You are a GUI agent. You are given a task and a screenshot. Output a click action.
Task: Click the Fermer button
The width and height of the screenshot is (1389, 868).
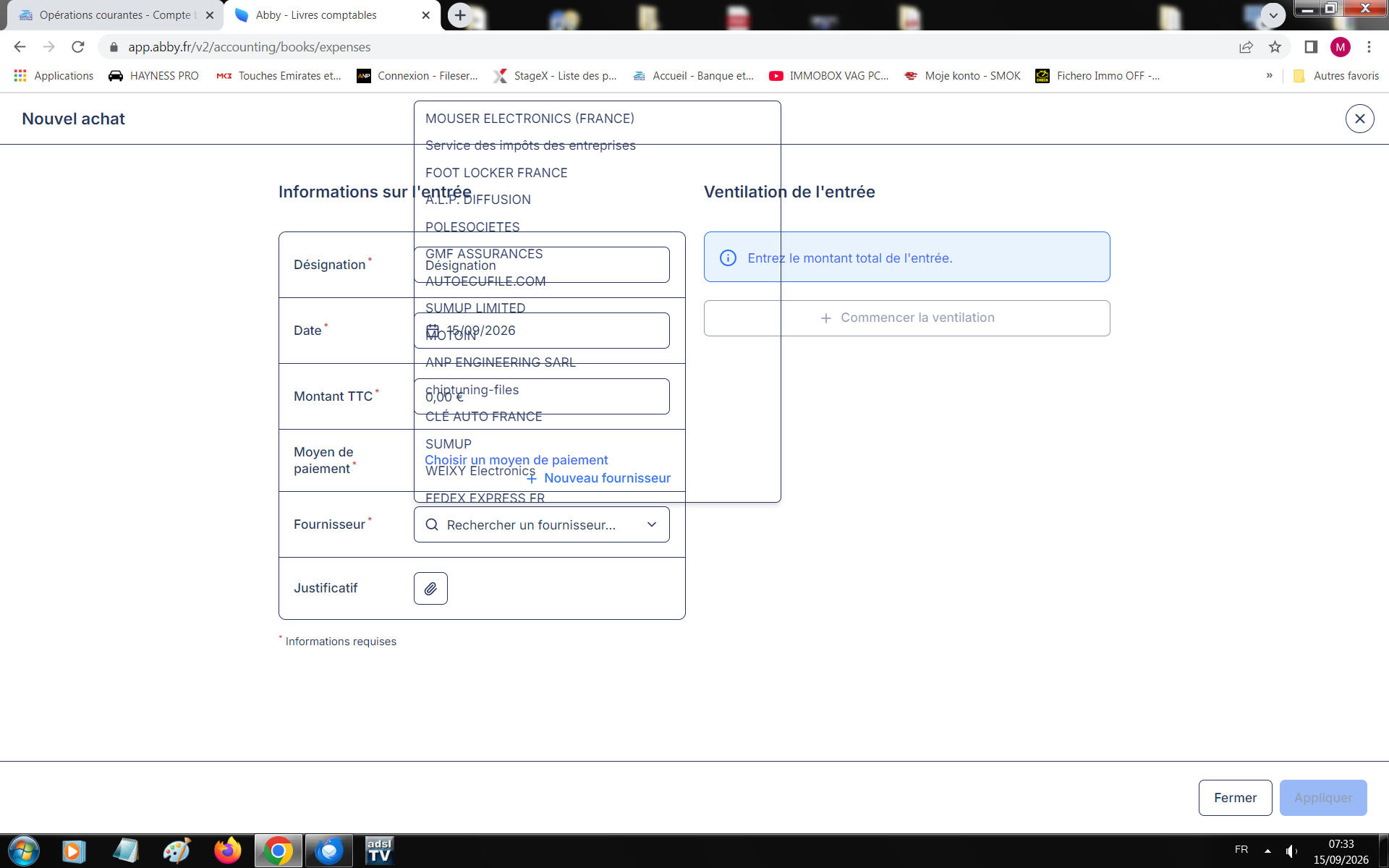point(1235,798)
